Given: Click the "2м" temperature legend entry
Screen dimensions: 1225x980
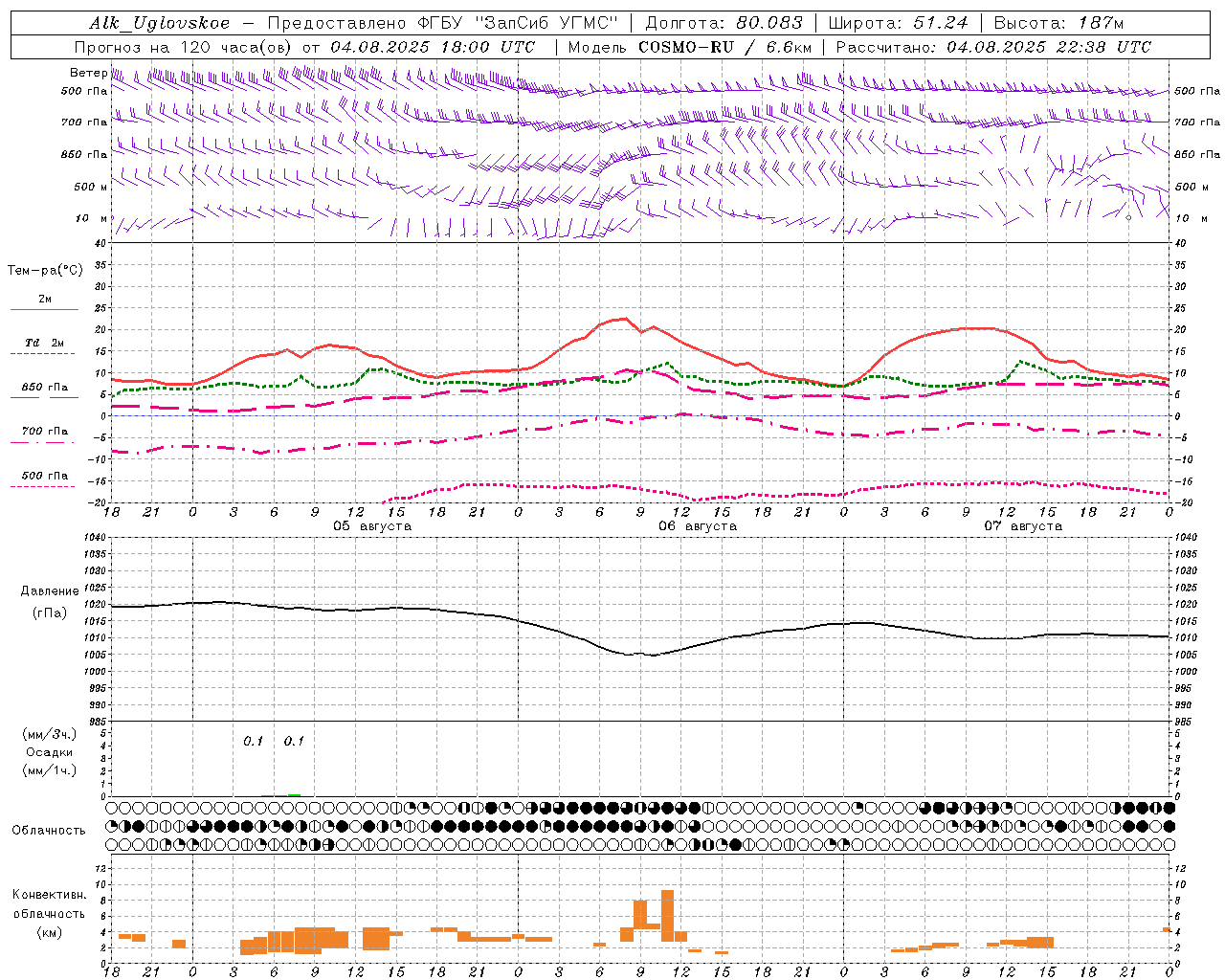Looking at the screenshot, I should coord(45,300).
